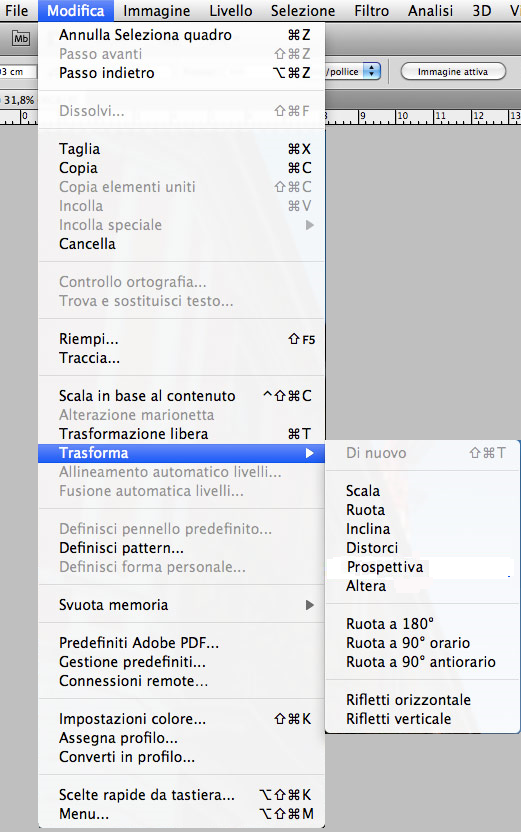The image size is (521, 832).
Task: Open the 3D menu
Action: 482,11
